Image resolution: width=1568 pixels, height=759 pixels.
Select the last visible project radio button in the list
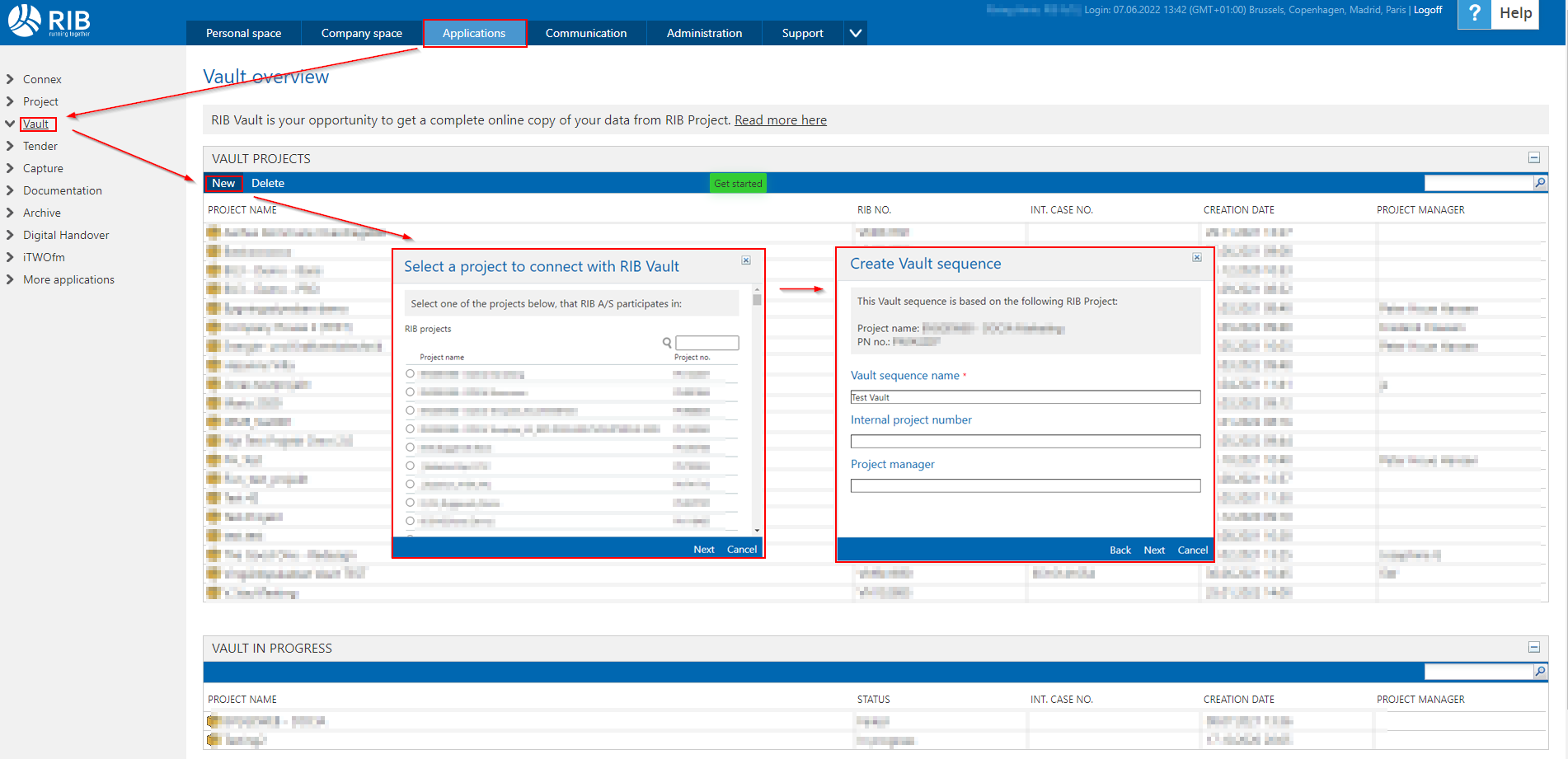click(410, 521)
